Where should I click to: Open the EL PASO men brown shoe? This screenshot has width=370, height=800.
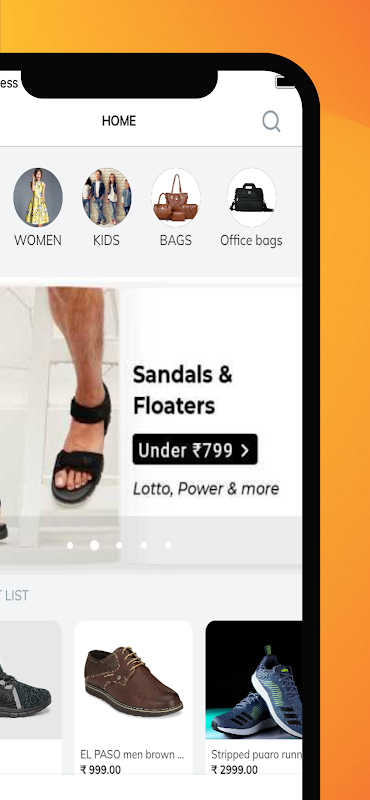[x=134, y=698]
